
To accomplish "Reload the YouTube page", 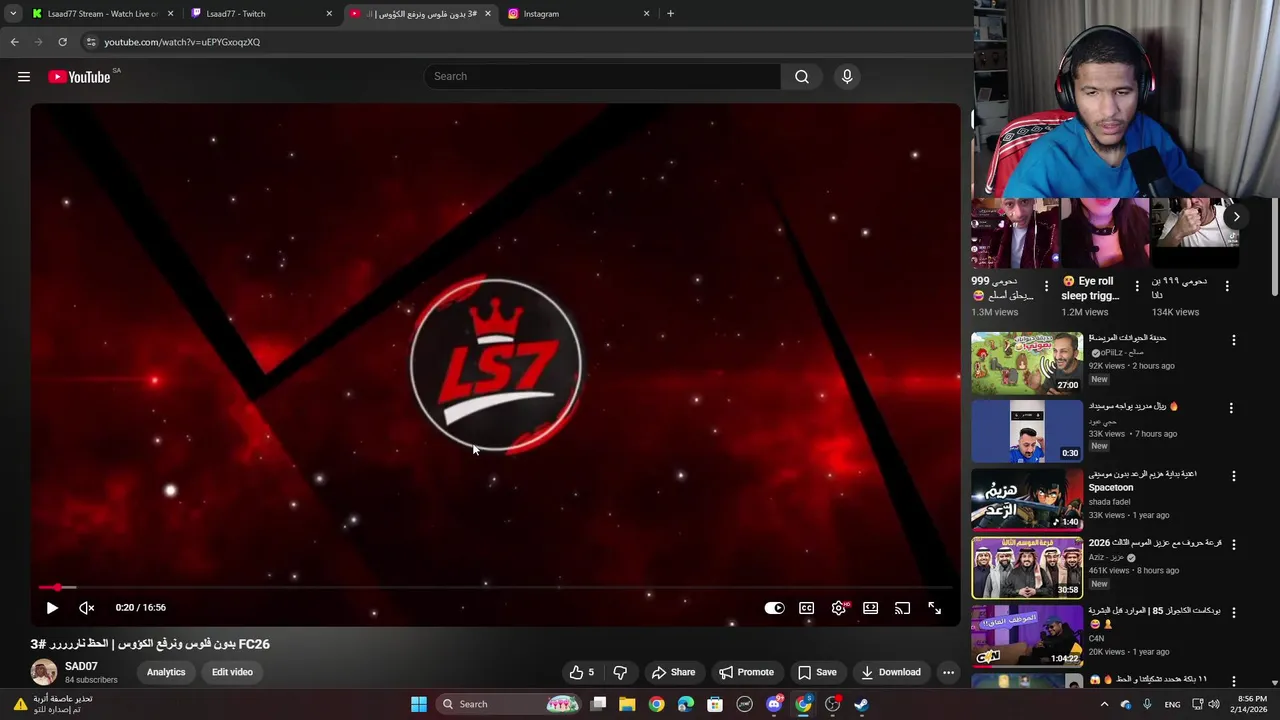I will coord(62,42).
